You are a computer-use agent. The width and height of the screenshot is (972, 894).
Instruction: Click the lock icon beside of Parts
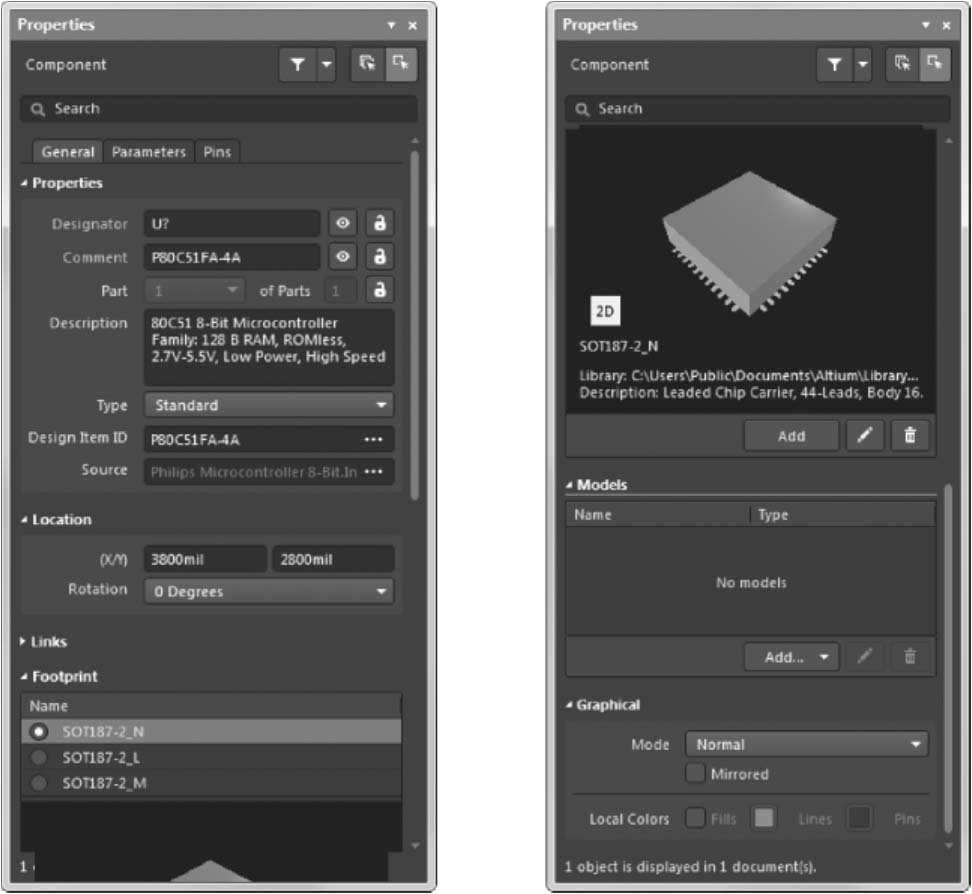pyautogui.click(x=379, y=290)
